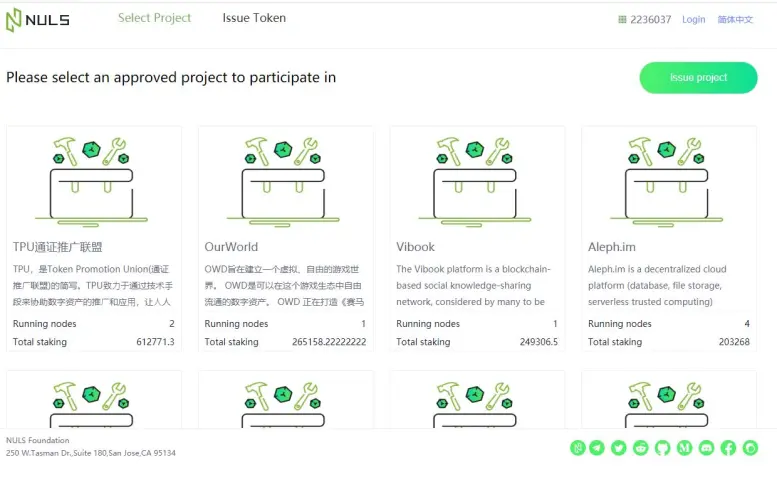Switch to the Issue Token tab
Viewport: 777px width, 477px height.
coord(254,18)
